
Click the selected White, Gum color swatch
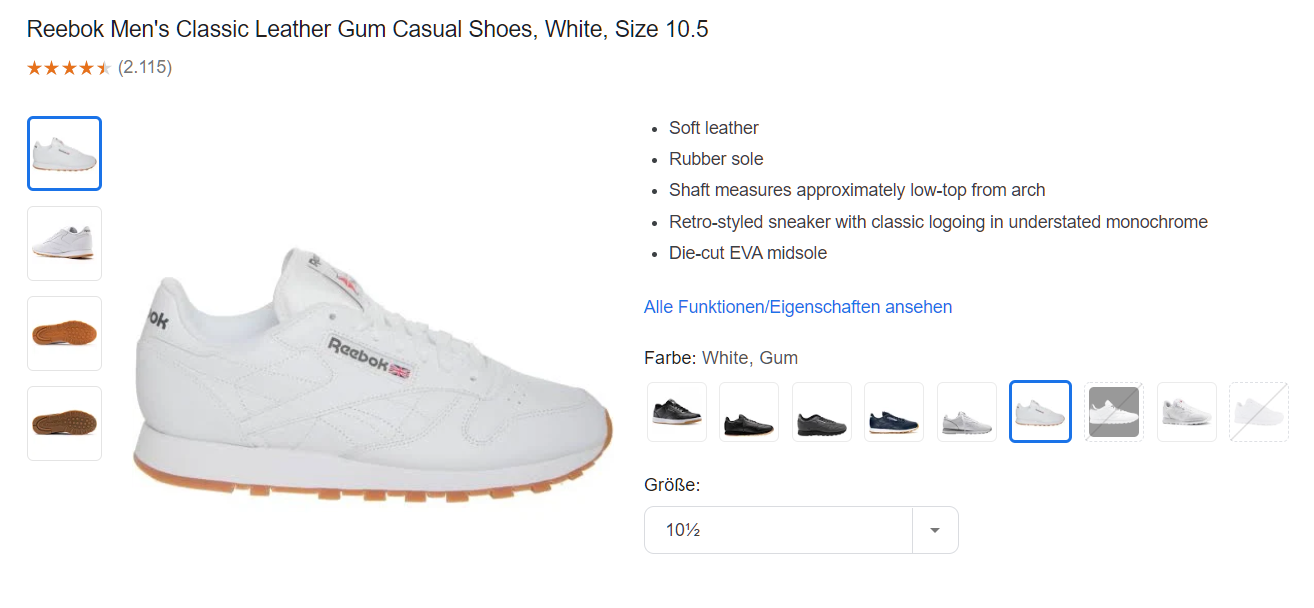pos(1040,411)
